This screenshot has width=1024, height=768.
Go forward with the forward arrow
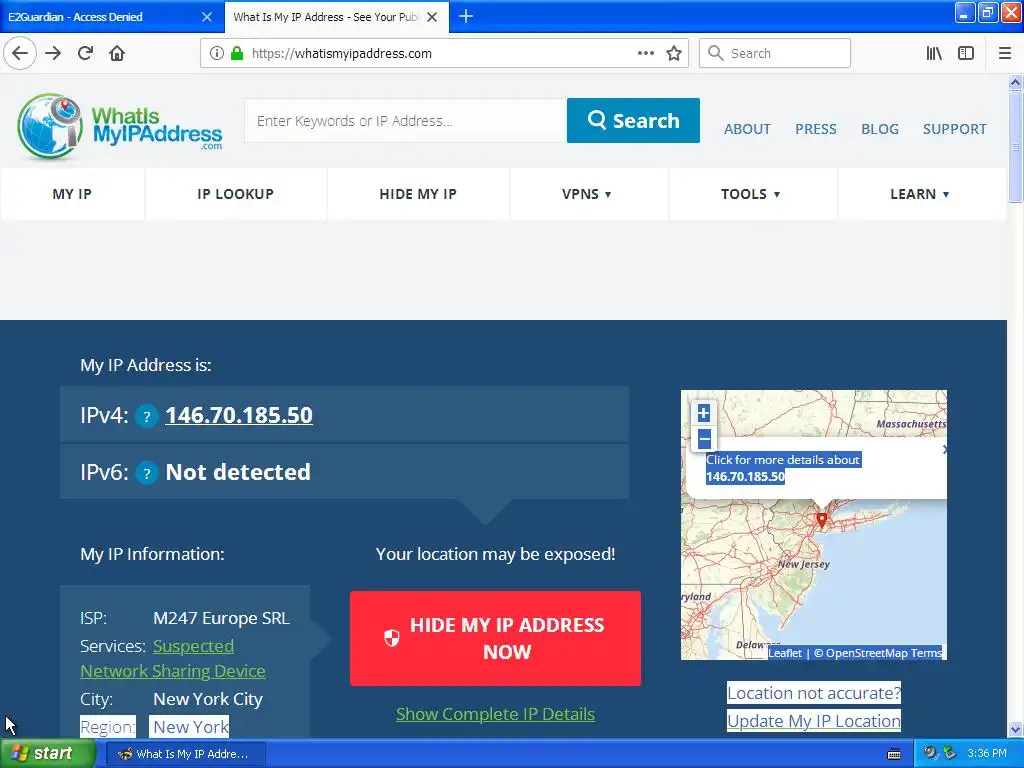(53, 53)
